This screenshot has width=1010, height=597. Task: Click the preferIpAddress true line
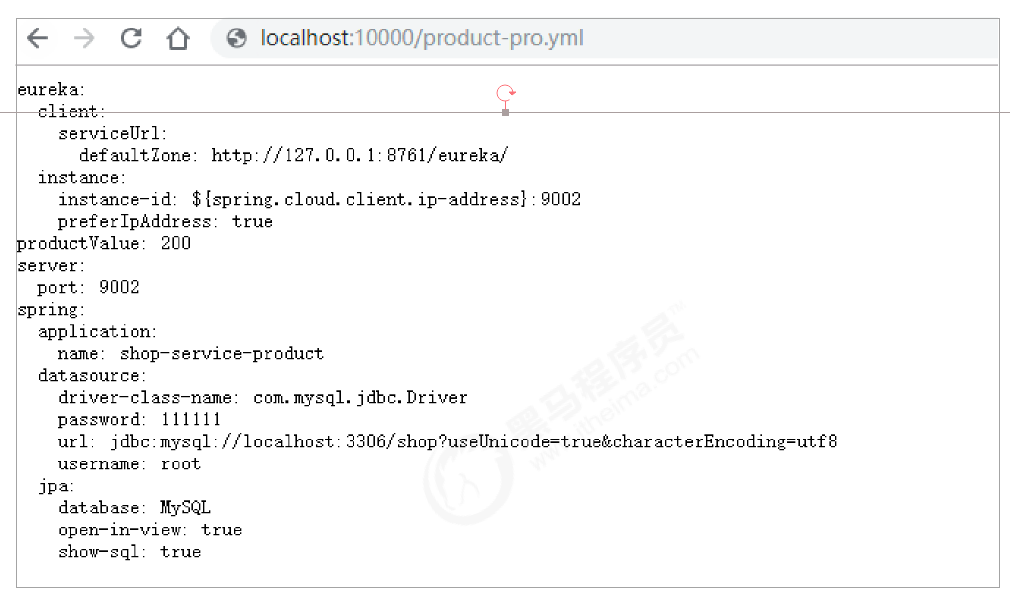165,221
